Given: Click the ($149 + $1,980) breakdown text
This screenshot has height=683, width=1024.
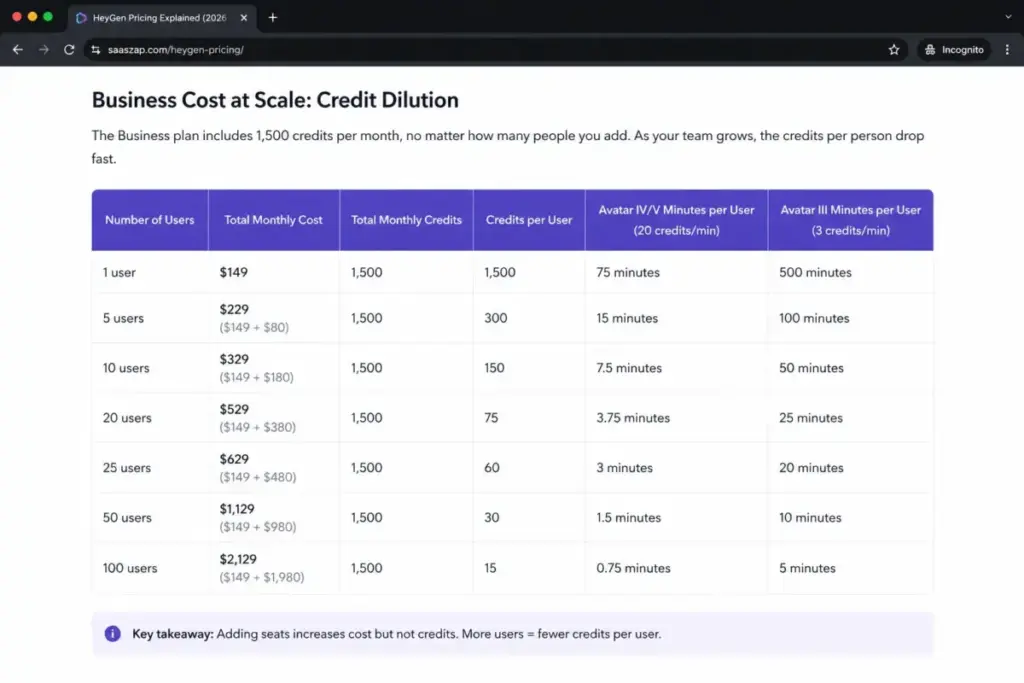Looking at the screenshot, I should click(262, 577).
